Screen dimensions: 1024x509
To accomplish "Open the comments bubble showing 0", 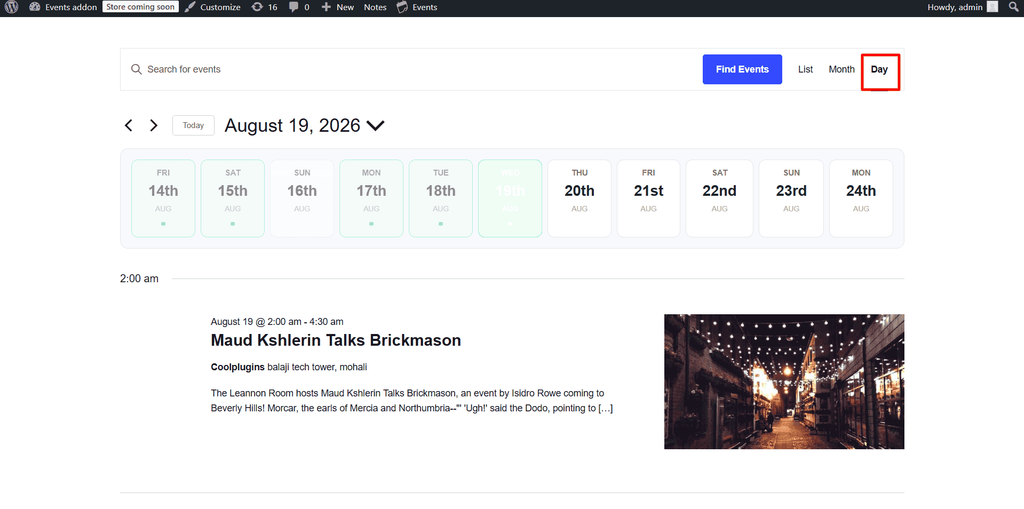I will point(299,7).
